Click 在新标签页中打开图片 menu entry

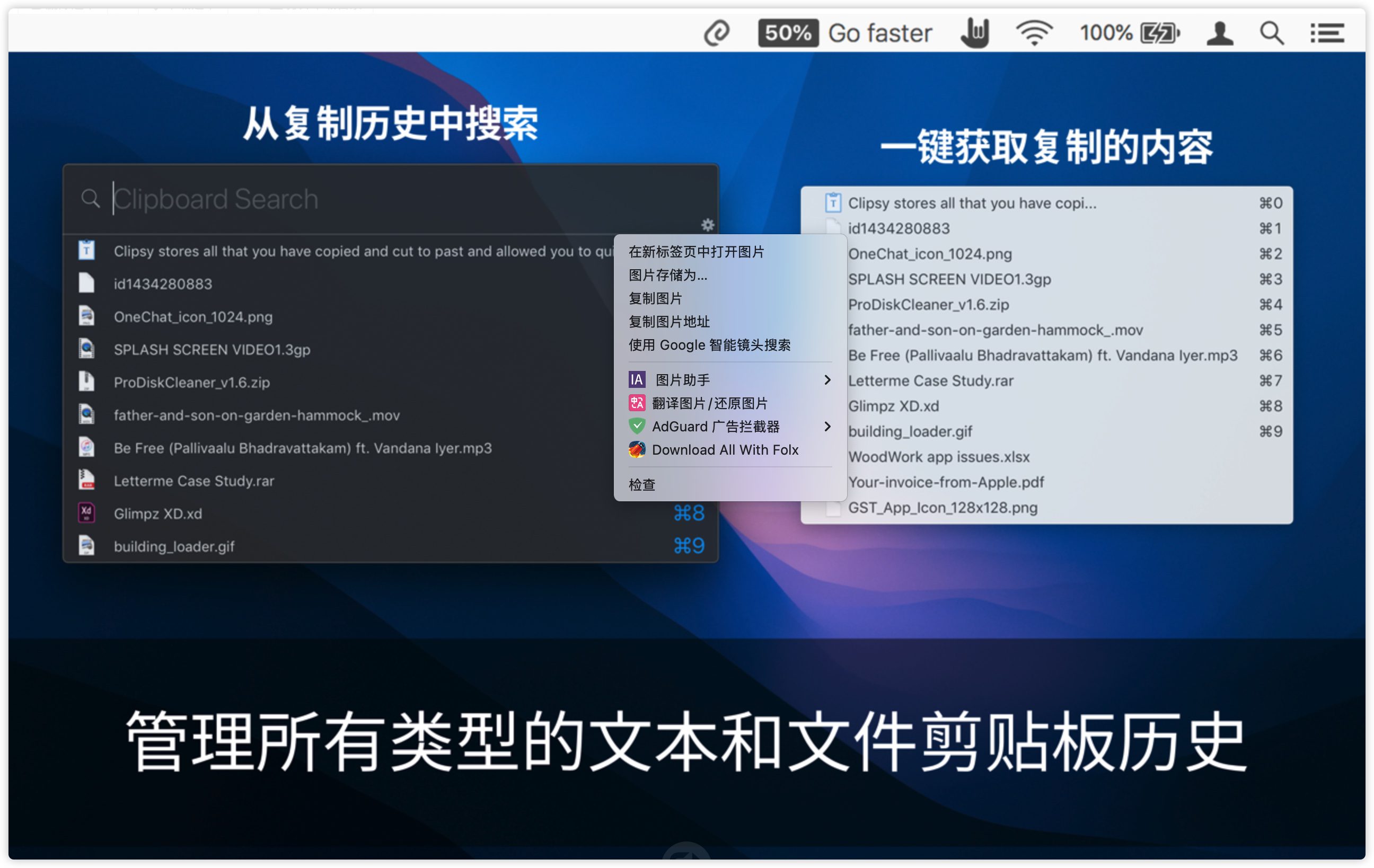[x=696, y=252]
